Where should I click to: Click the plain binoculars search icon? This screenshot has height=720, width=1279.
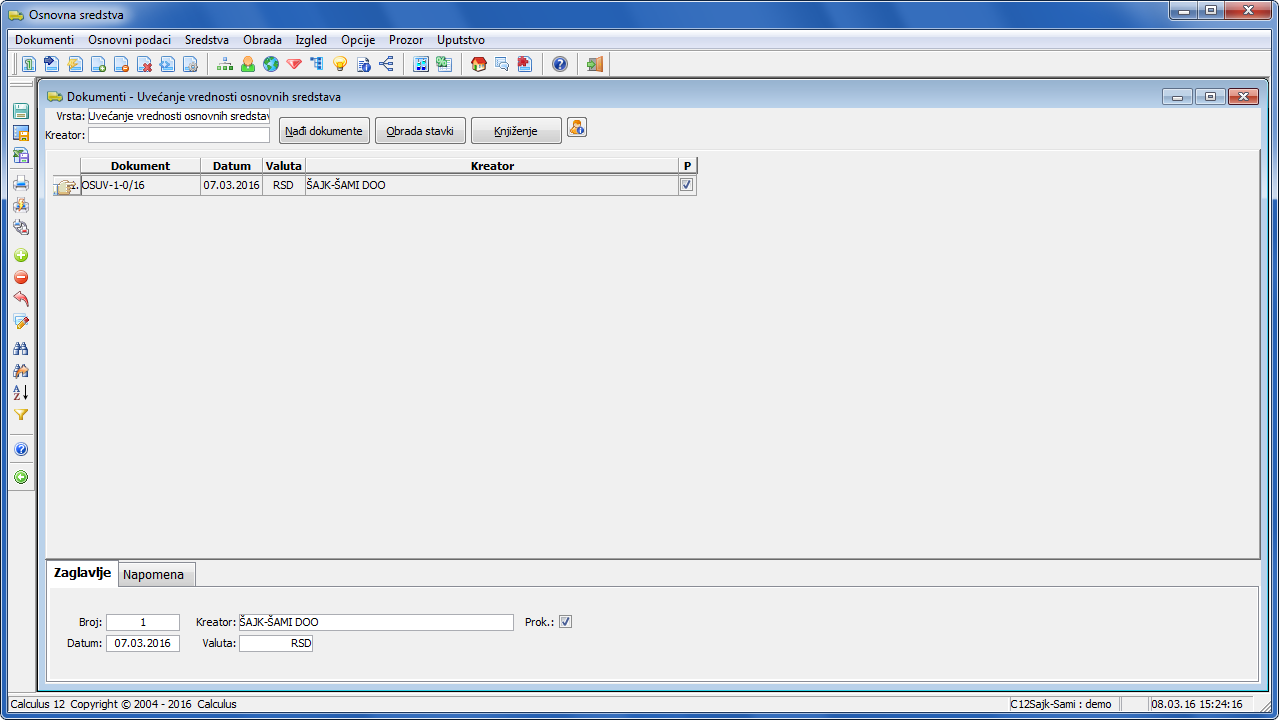coord(20,348)
